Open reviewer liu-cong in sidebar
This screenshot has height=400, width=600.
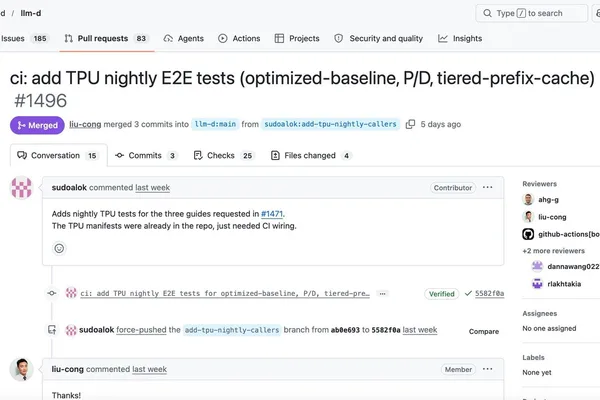click(552, 217)
